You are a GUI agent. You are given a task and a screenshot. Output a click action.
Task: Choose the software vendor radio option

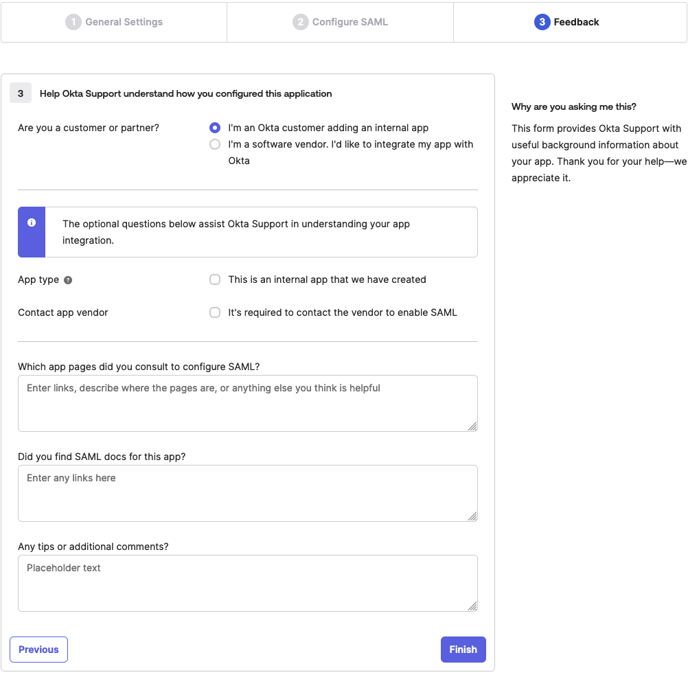coord(215,145)
